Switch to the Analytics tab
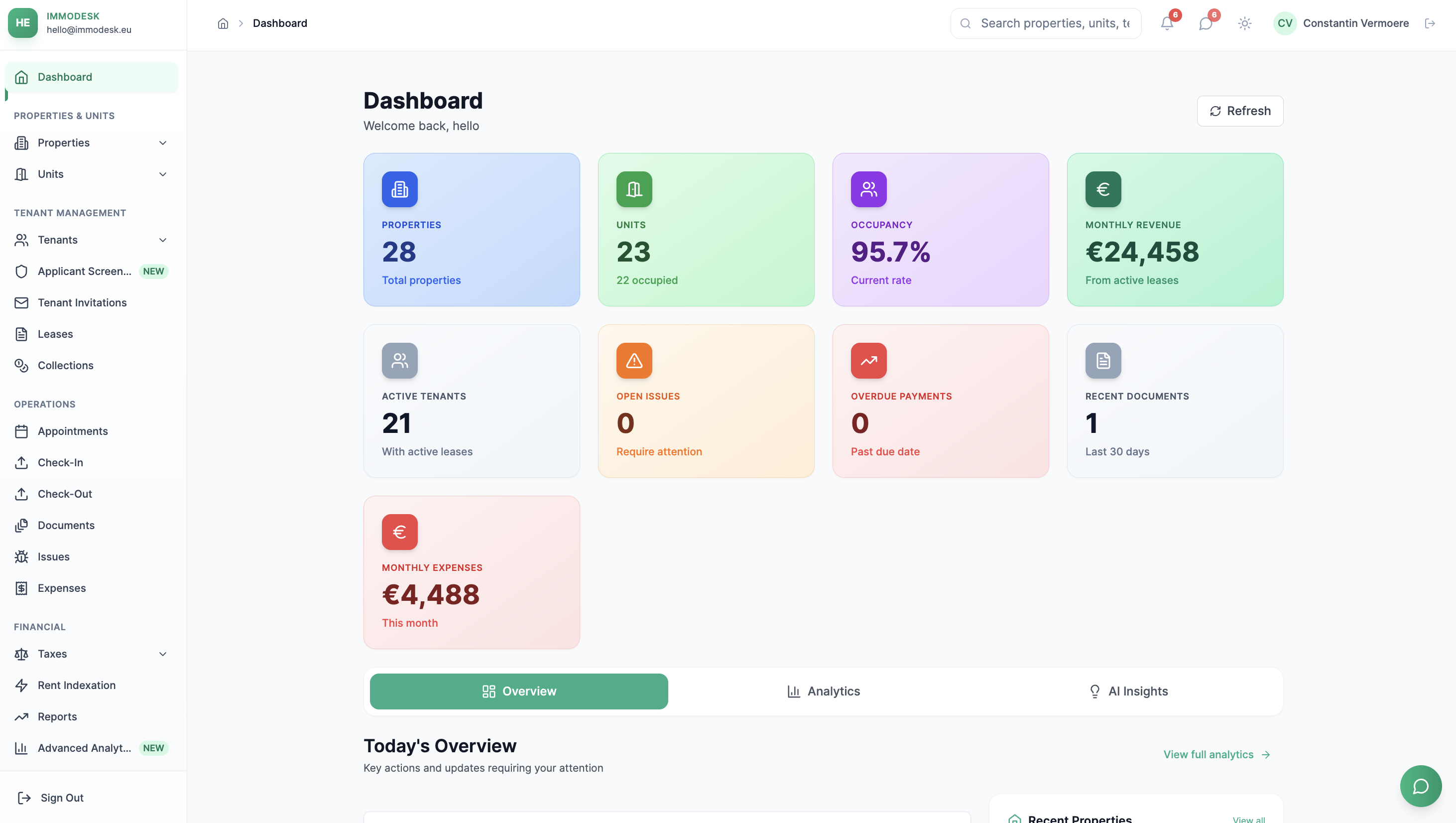The width and height of the screenshot is (1456, 823). pyautogui.click(x=824, y=690)
